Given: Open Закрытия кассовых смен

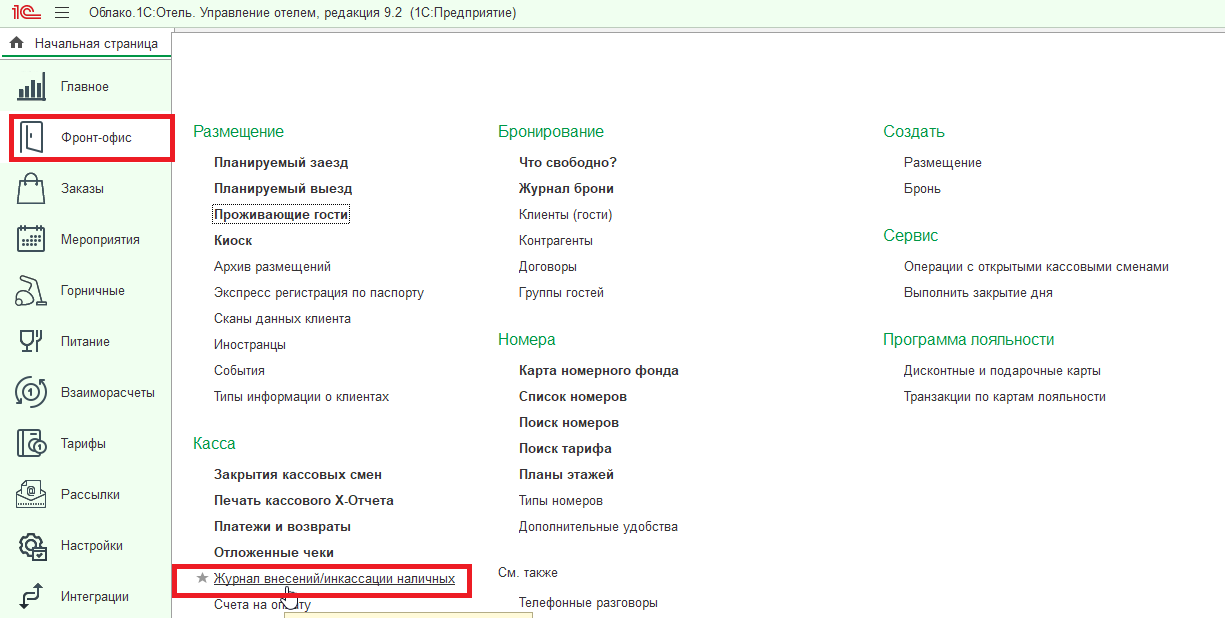Looking at the screenshot, I should 298,474.
